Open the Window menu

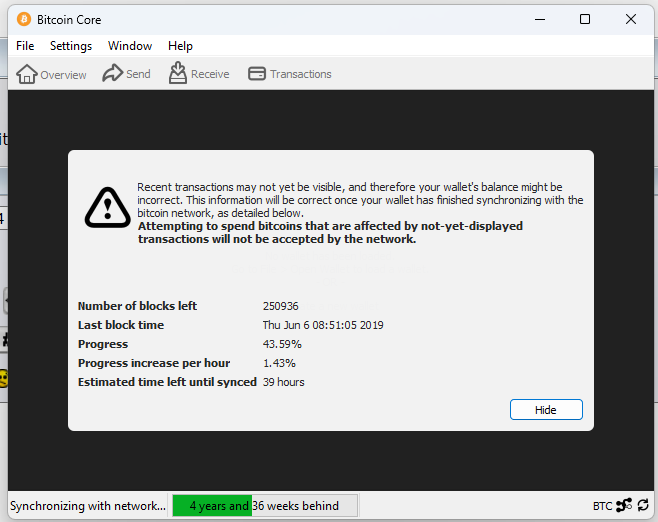pos(130,46)
